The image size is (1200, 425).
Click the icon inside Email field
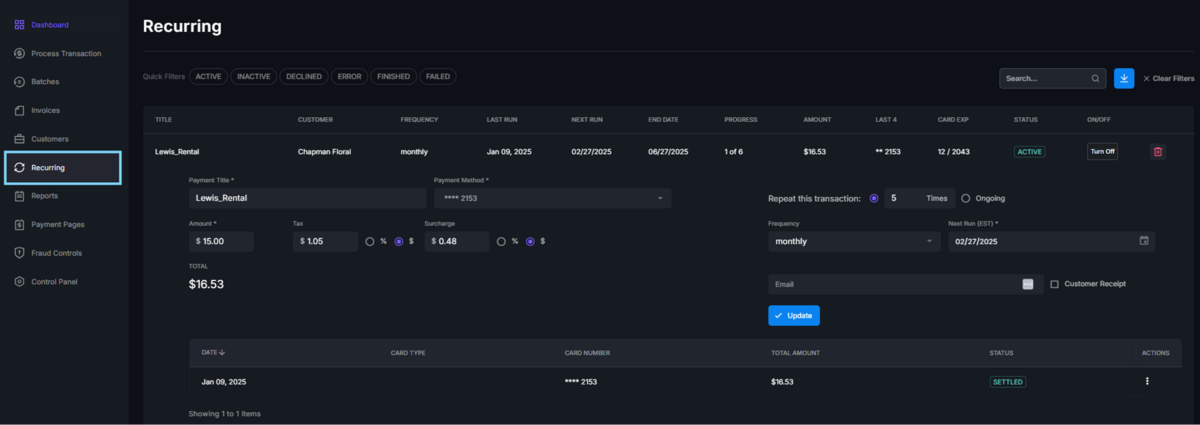pyautogui.click(x=1027, y=284)
